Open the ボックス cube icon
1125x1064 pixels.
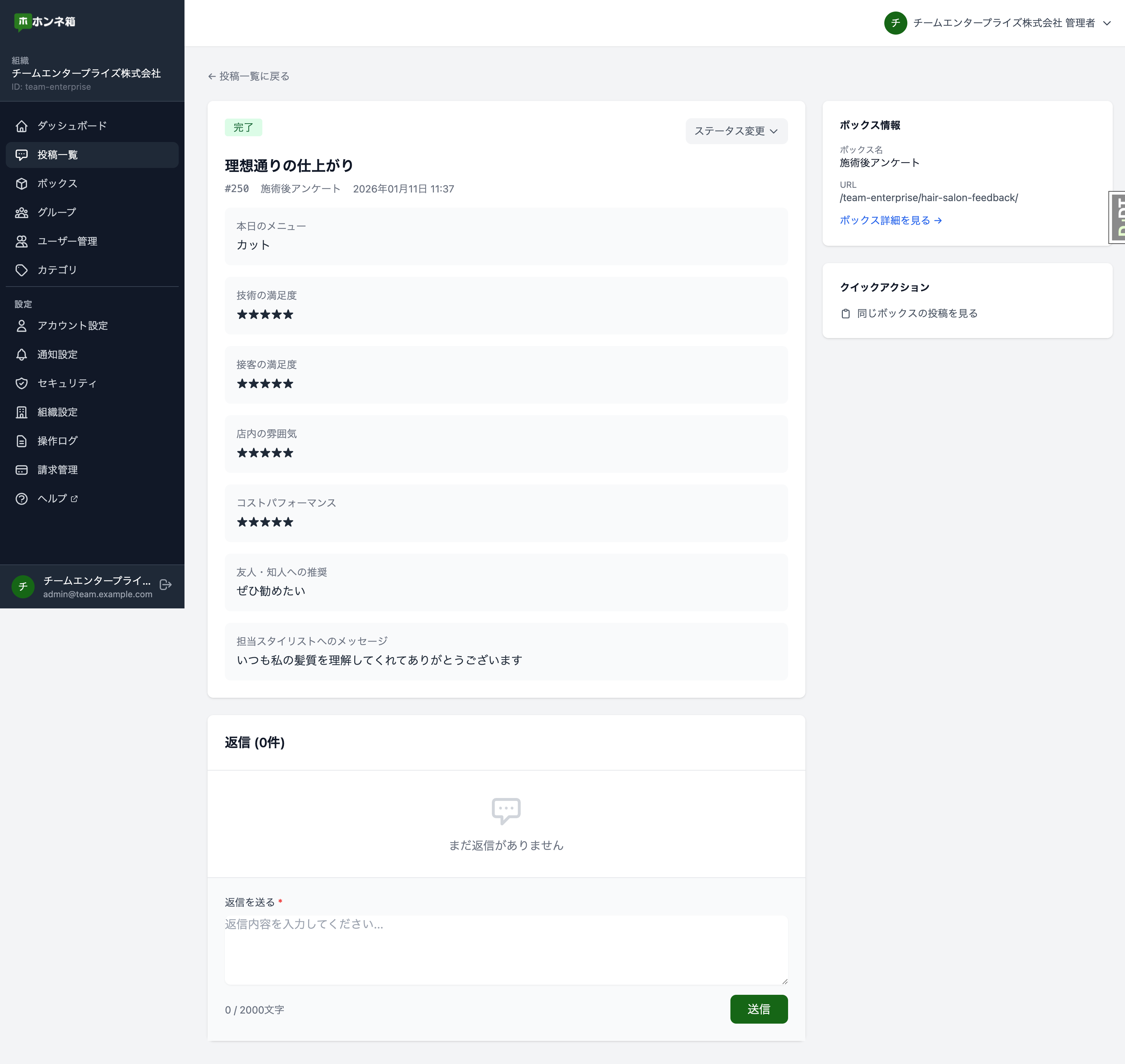point(22,184)
